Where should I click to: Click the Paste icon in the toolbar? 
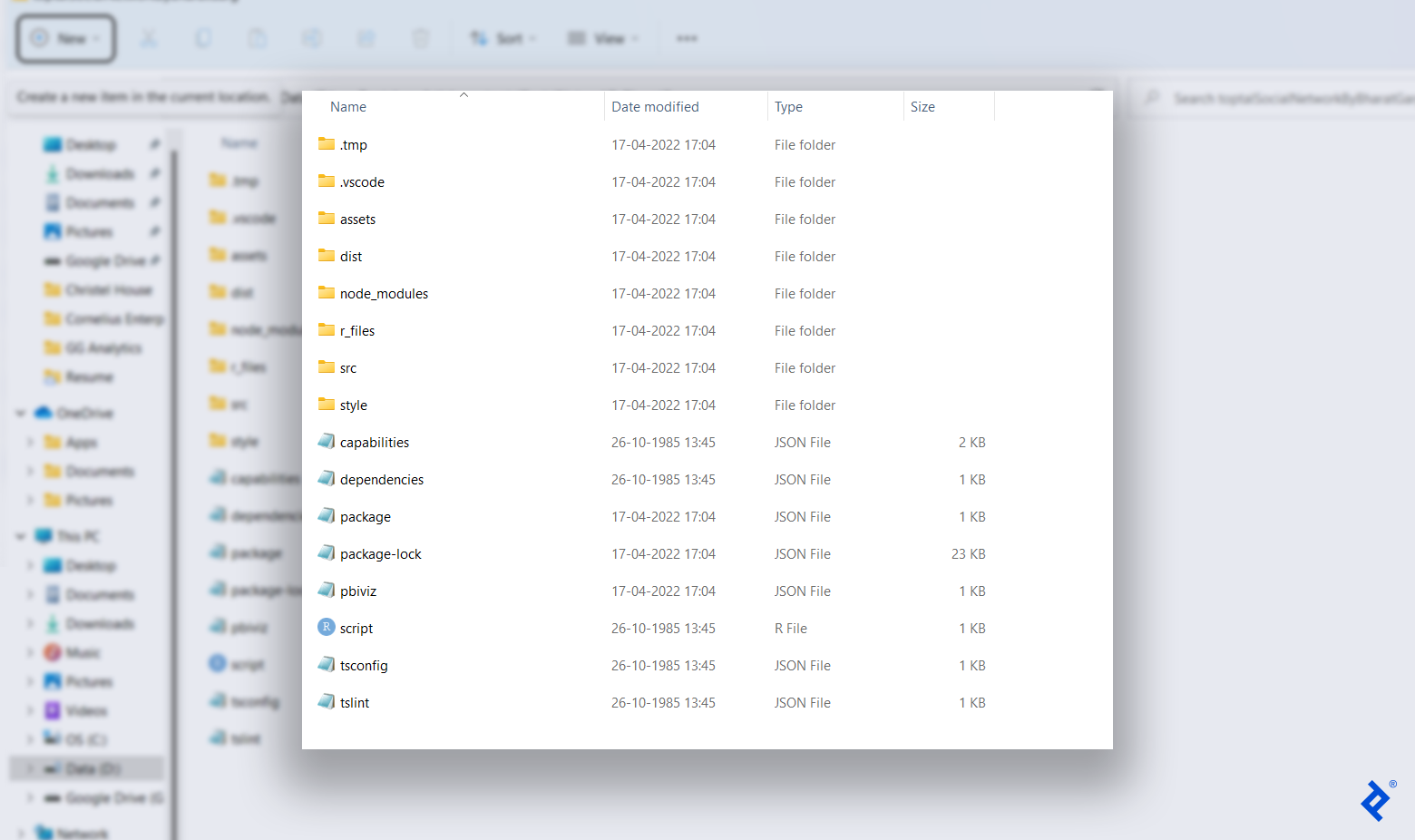pos(258,38)
